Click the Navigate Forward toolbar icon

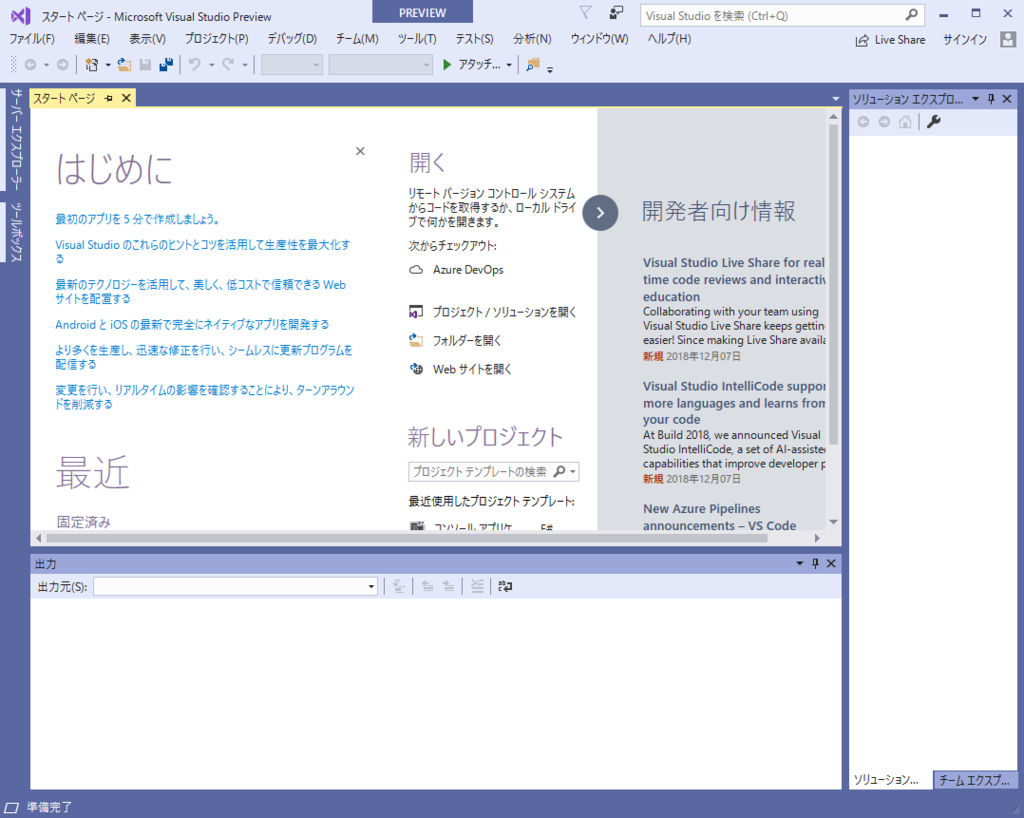pos(63,65)
